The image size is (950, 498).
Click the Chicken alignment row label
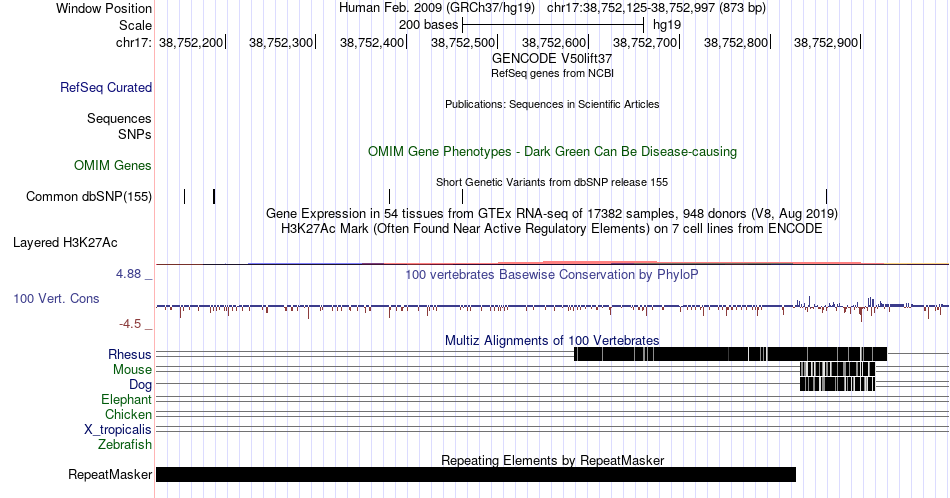pos(128,414)
